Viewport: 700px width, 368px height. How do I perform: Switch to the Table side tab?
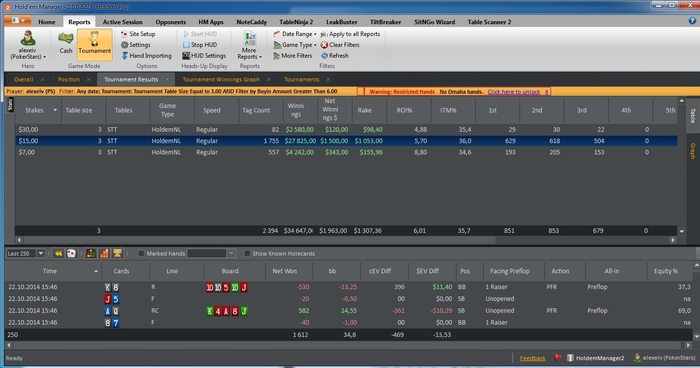(693, 115)
